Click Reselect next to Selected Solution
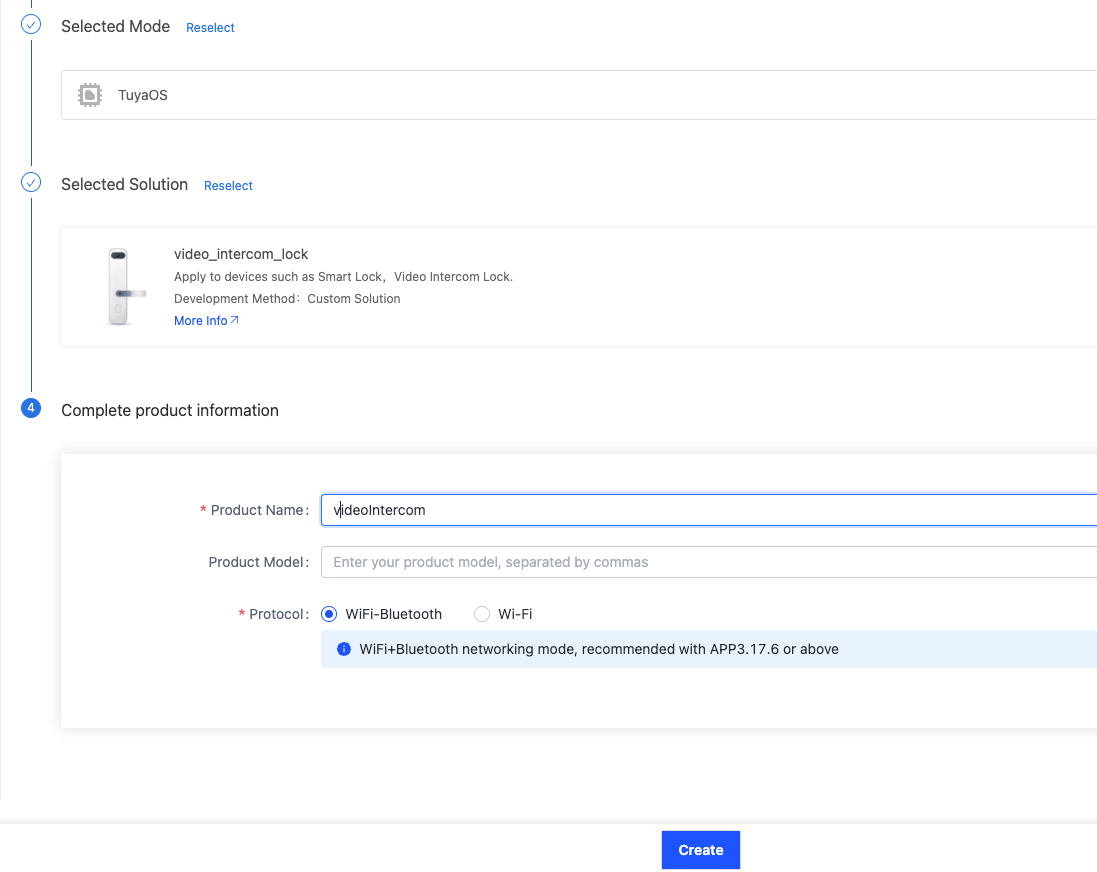 tap(228, 186)
